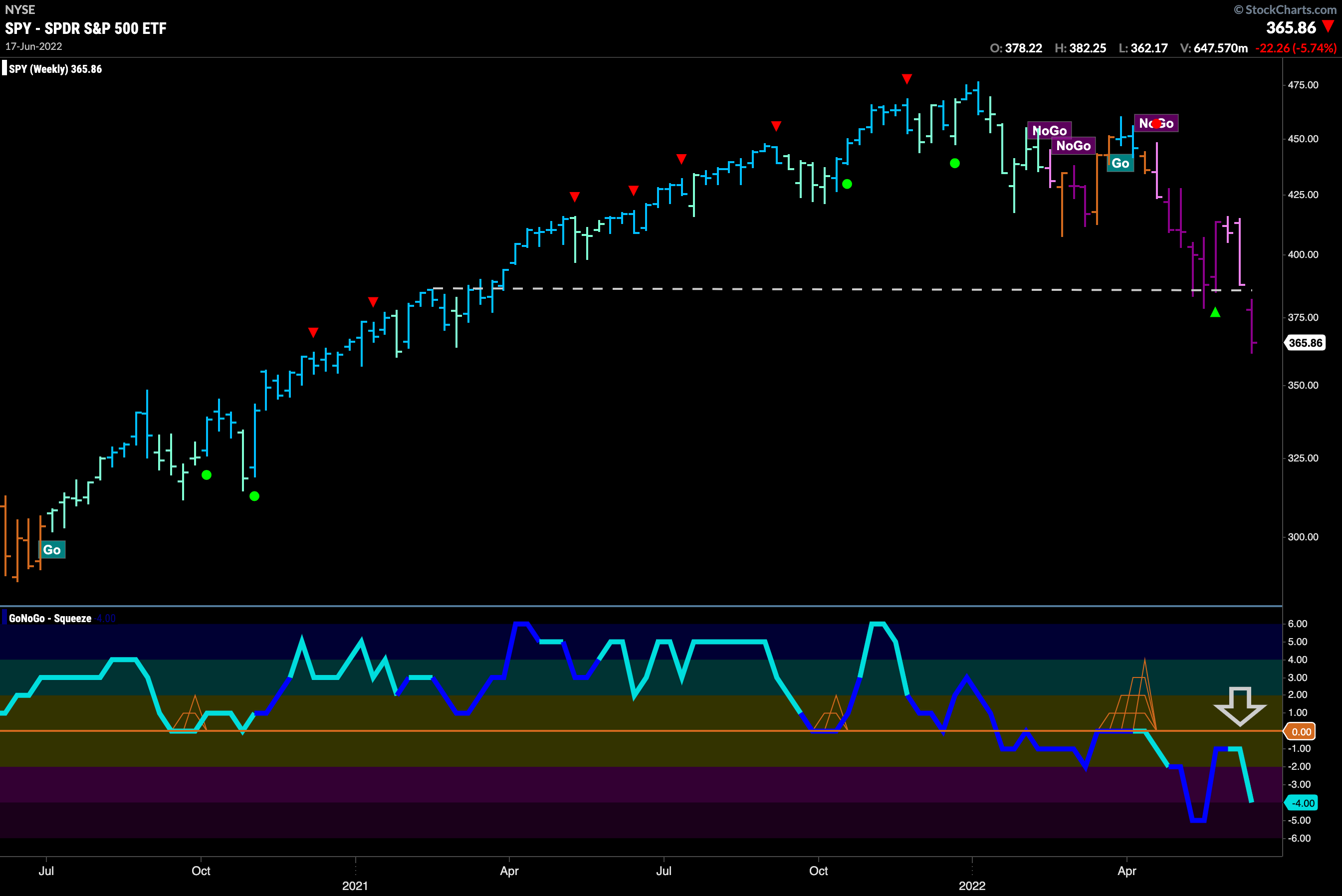Click the earliest purple NoGo label
This screenshot has height=896, width=1342.
[1050, 131]
